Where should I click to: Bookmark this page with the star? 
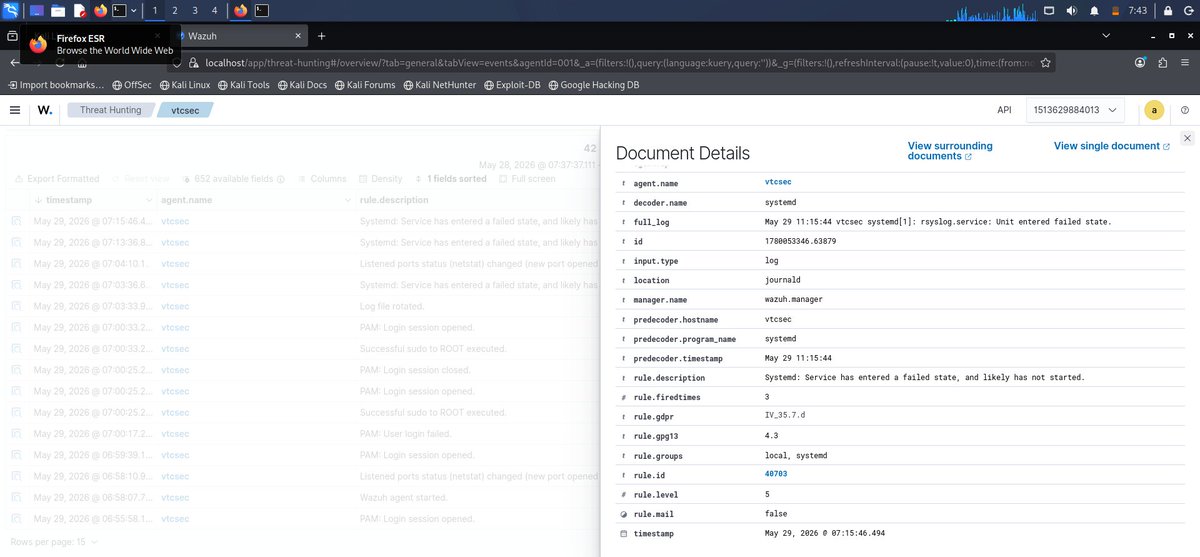click(x=1045, y=62)
